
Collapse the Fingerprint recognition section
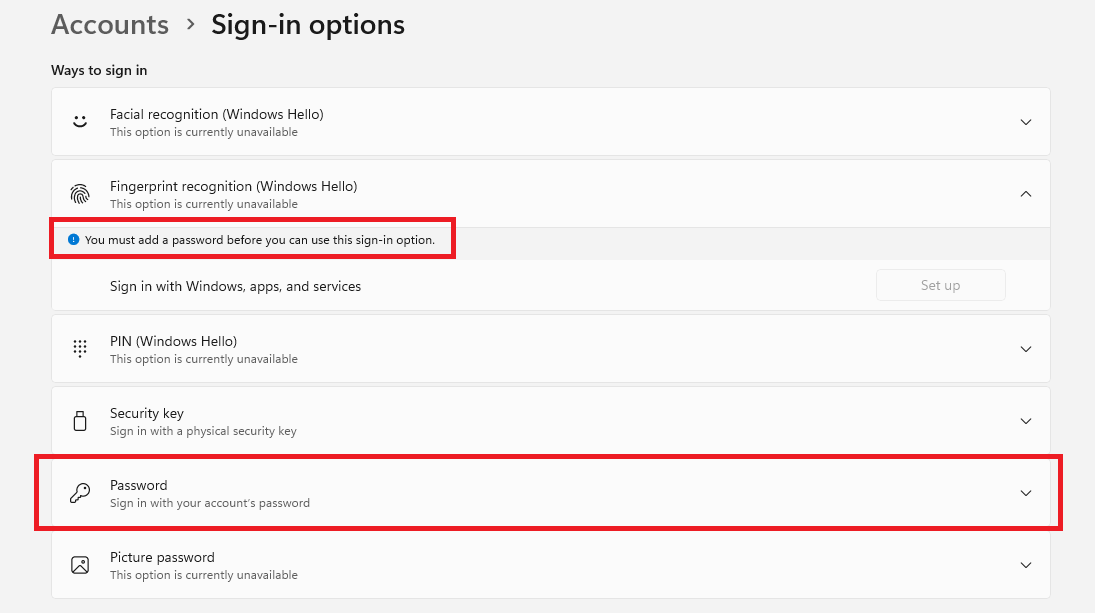pos(1026,193)
